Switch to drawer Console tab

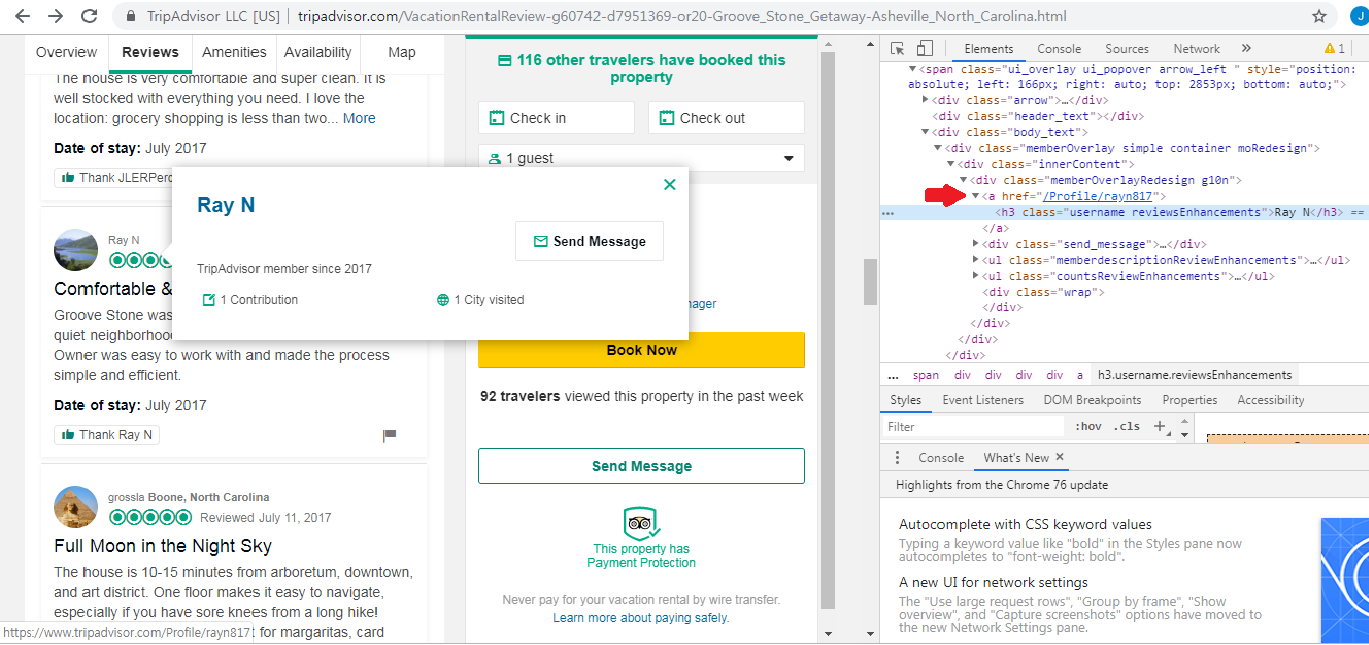941,458
